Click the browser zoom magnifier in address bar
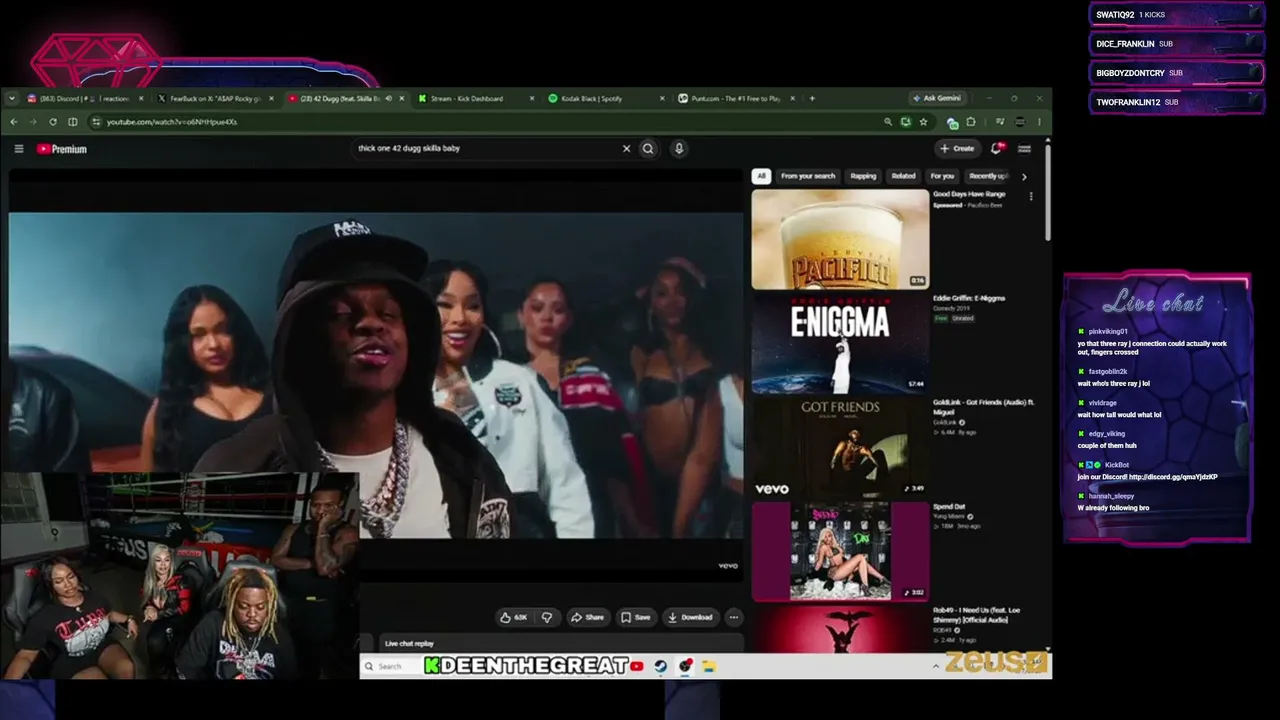The width and height of the screenshot is (1280, 720). click(x=887, y=122)
